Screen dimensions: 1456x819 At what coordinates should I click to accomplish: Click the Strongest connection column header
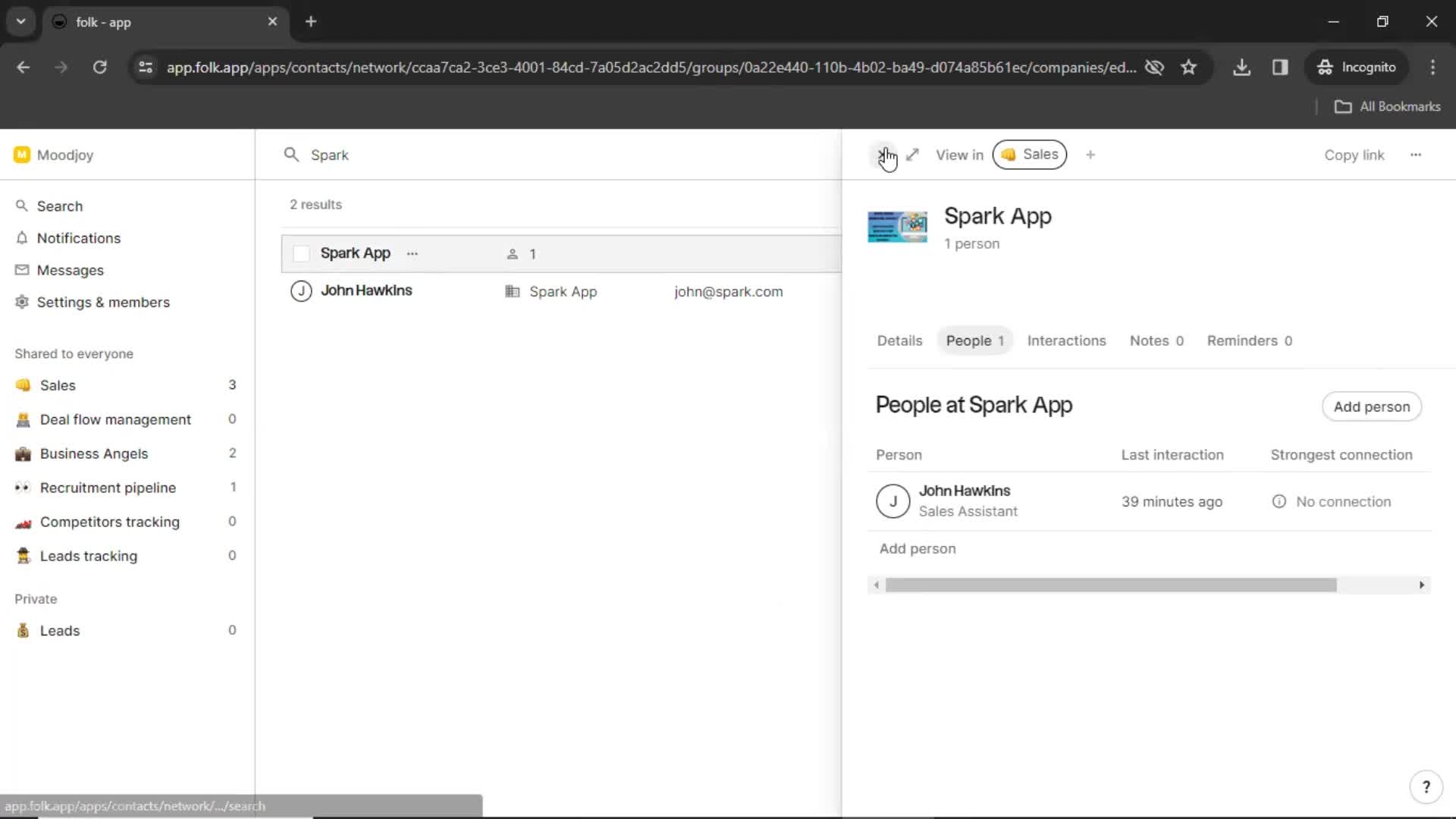coord(1341,455)
